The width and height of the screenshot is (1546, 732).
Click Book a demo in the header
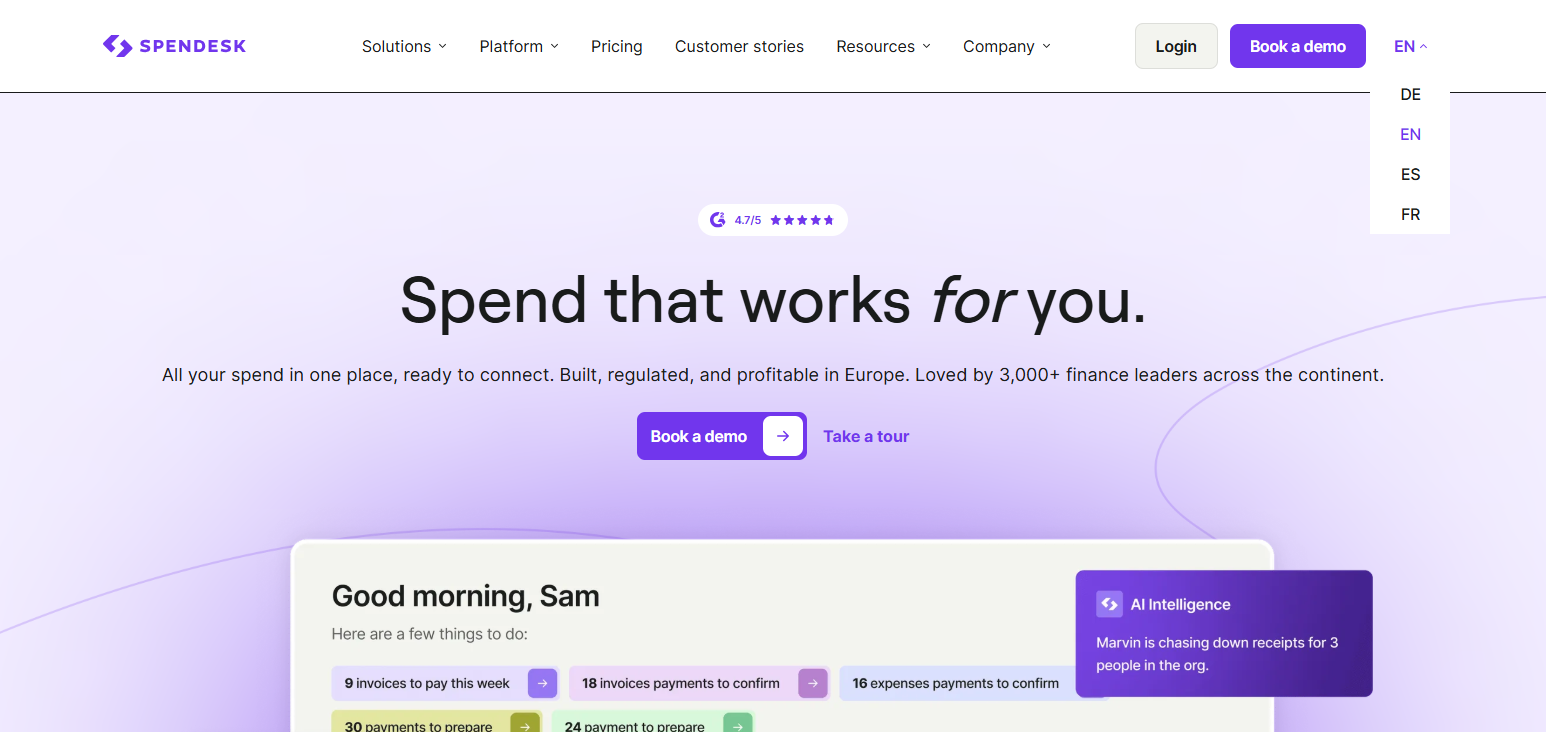1298,46
